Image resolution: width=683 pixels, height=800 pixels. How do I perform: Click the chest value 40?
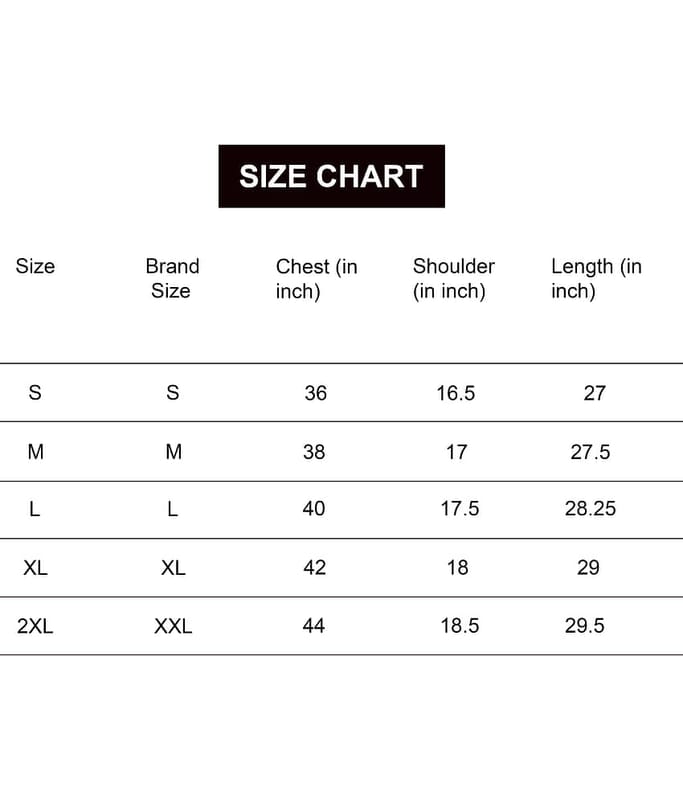point(314,509)
